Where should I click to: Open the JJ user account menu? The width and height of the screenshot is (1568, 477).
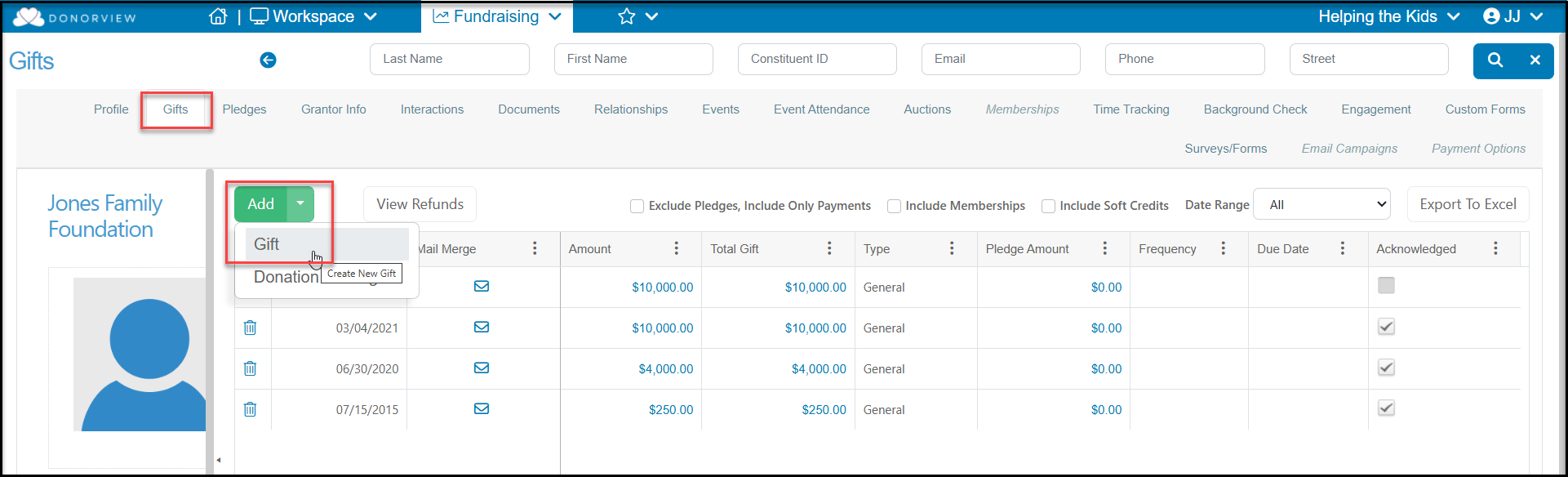pyautogui.click(x=1512, y=16)
